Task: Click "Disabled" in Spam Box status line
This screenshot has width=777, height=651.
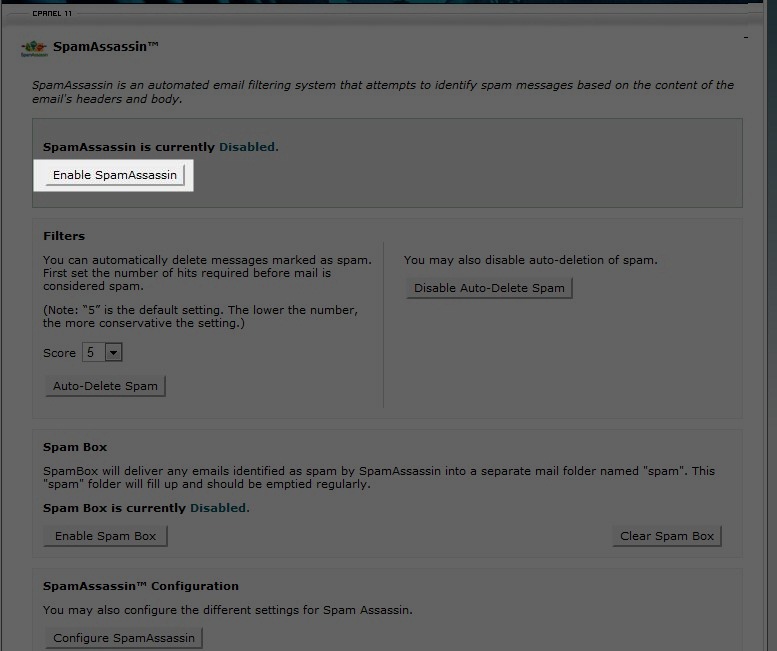Action: coord(218,508)
